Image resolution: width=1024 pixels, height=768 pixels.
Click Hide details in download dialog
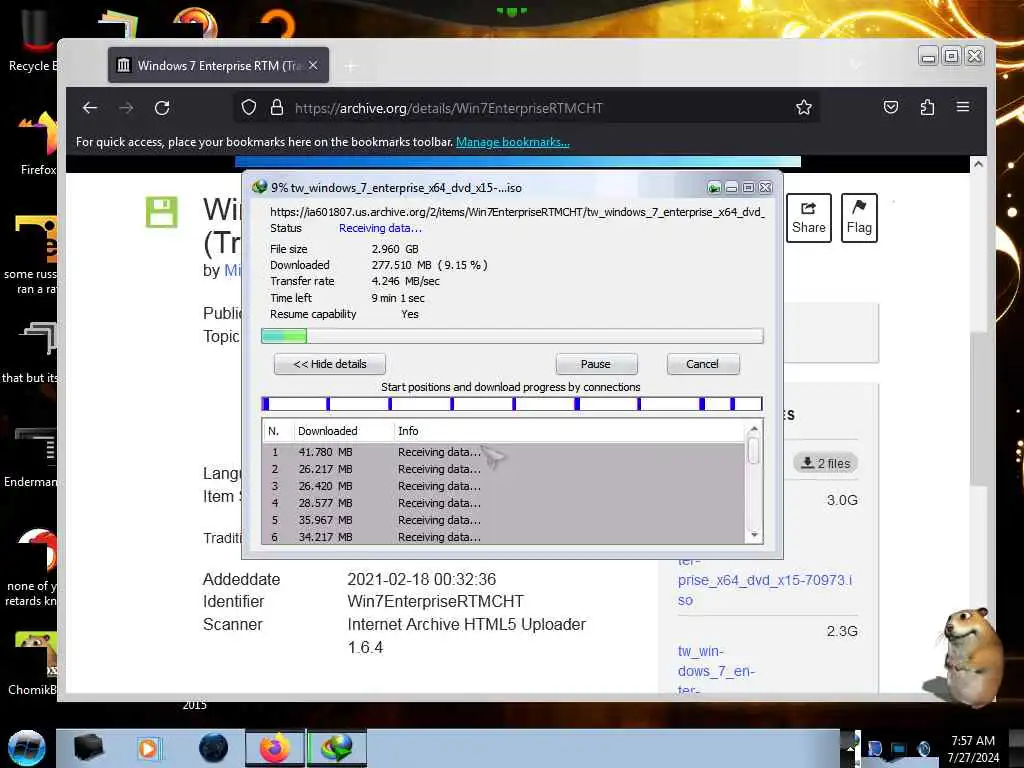tap(330, 364)
